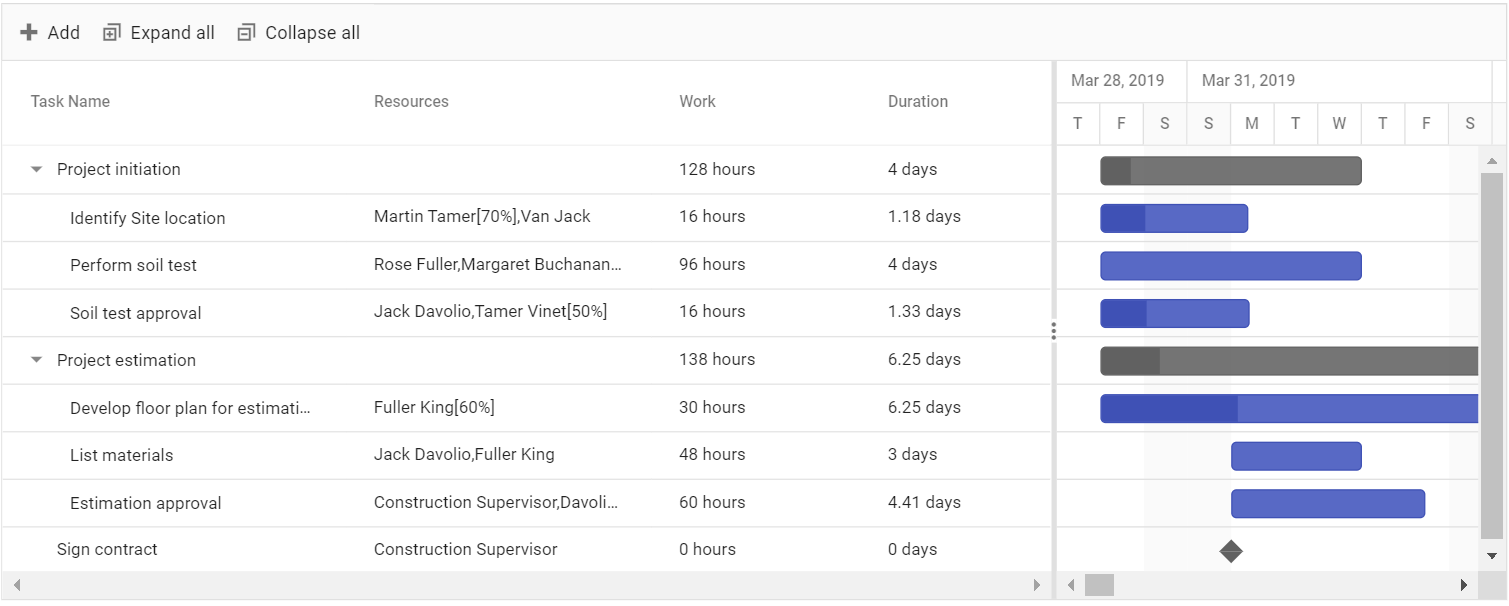Collapse the Project initiation group
The width and height of the screenshot is (1509, 606).
coord(37,170)
